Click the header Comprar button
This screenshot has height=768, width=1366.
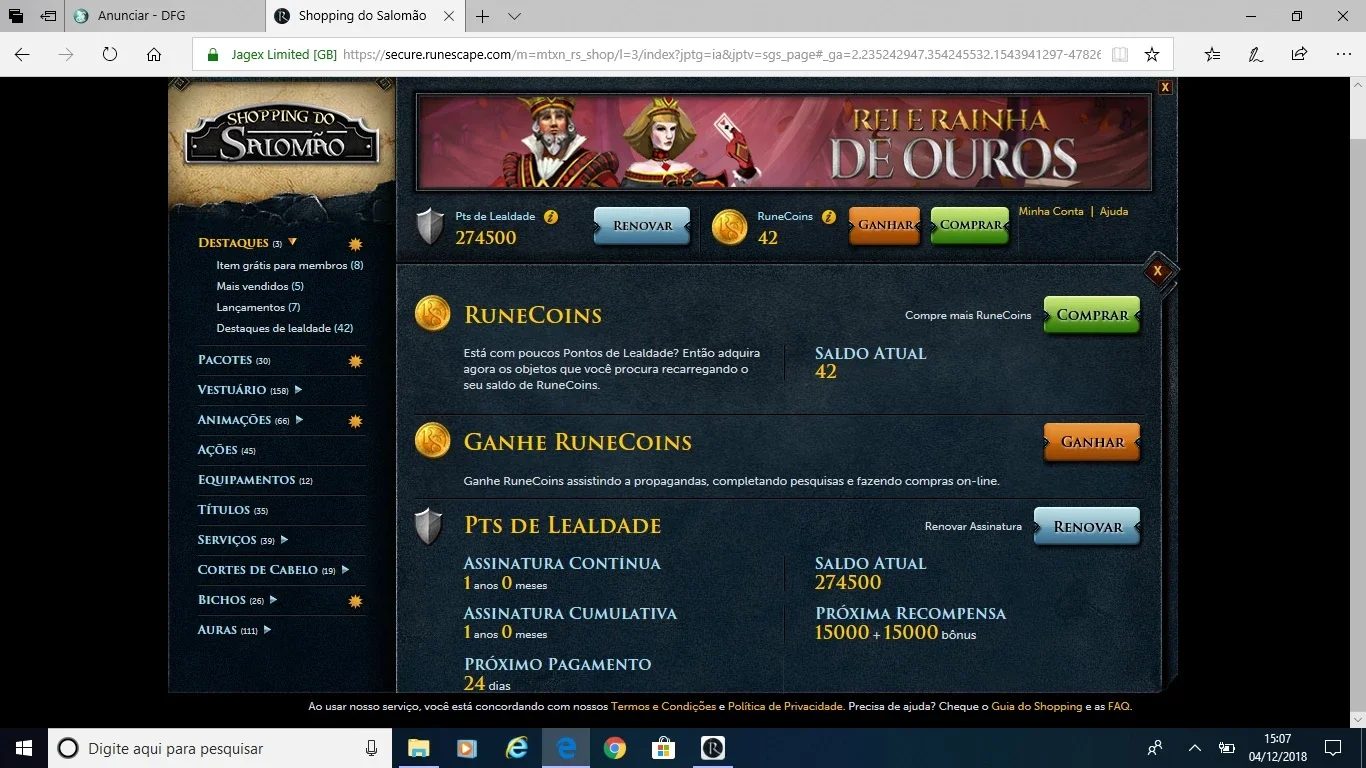pos(970,226)
